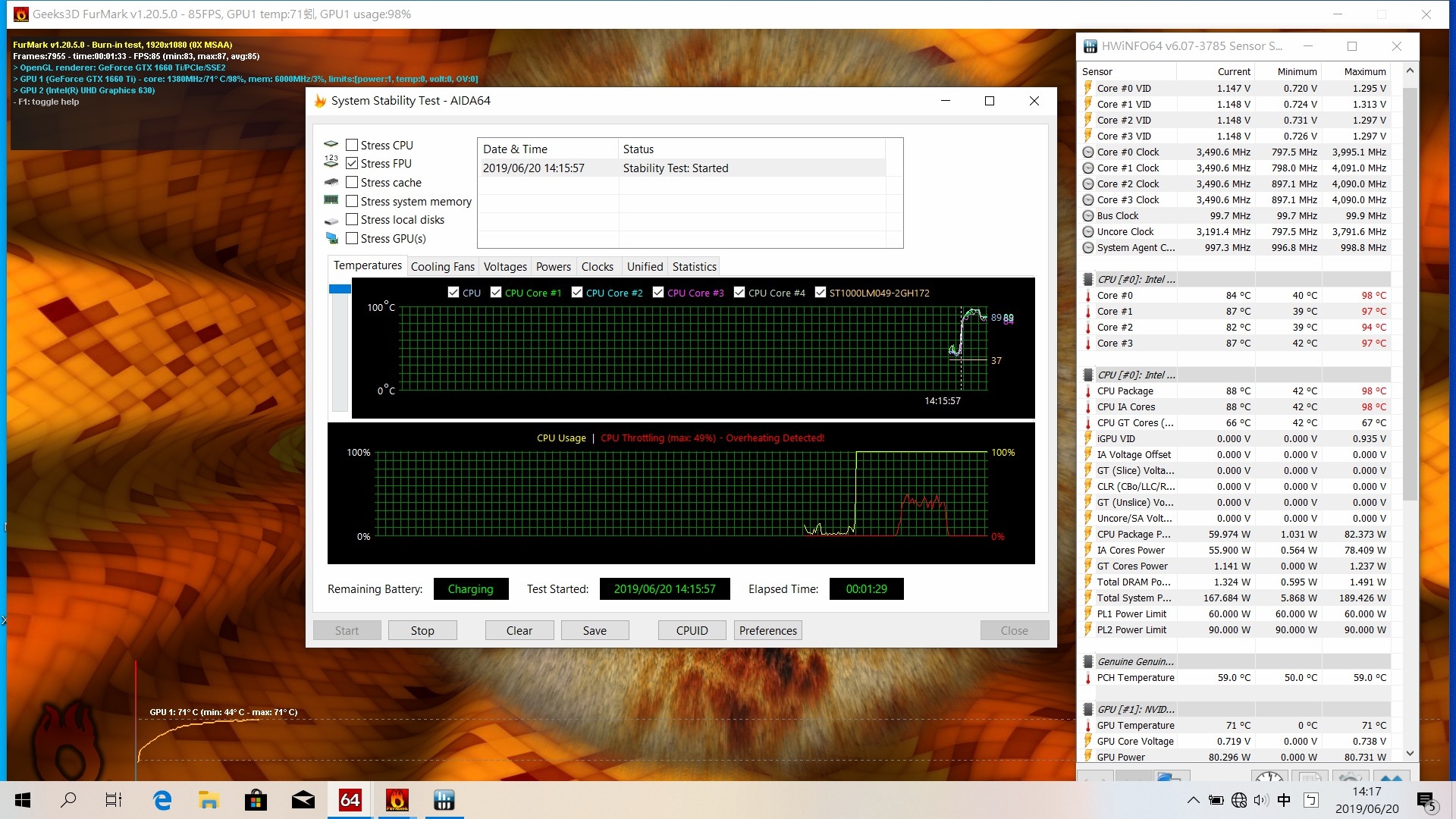Click the HWiNFO scrollbar down arrow
The image size is (1456, 819).
pyautogui.click(x=1410, y=753)
